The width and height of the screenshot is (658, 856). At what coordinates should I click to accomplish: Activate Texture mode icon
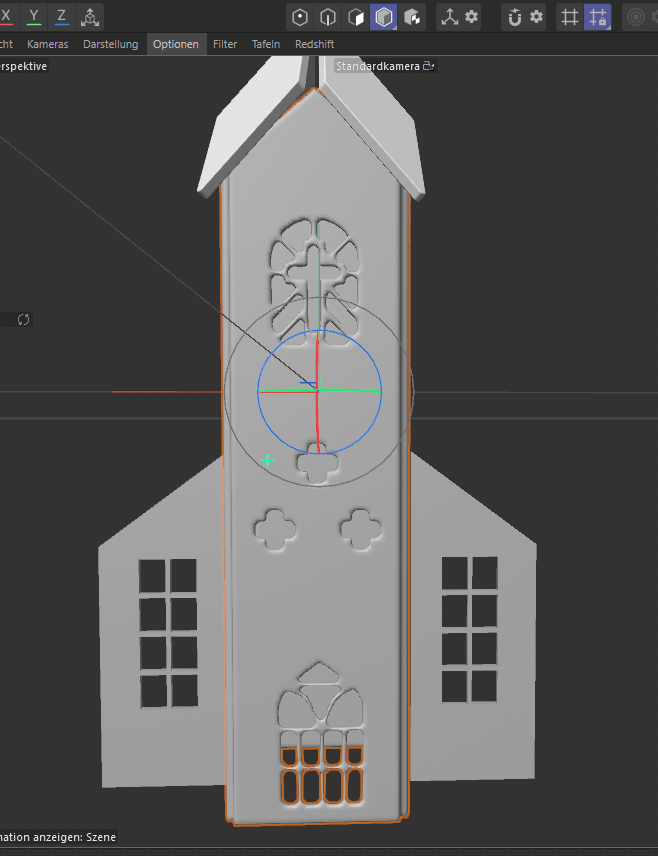pyautogui.click(x=412, y=17)
